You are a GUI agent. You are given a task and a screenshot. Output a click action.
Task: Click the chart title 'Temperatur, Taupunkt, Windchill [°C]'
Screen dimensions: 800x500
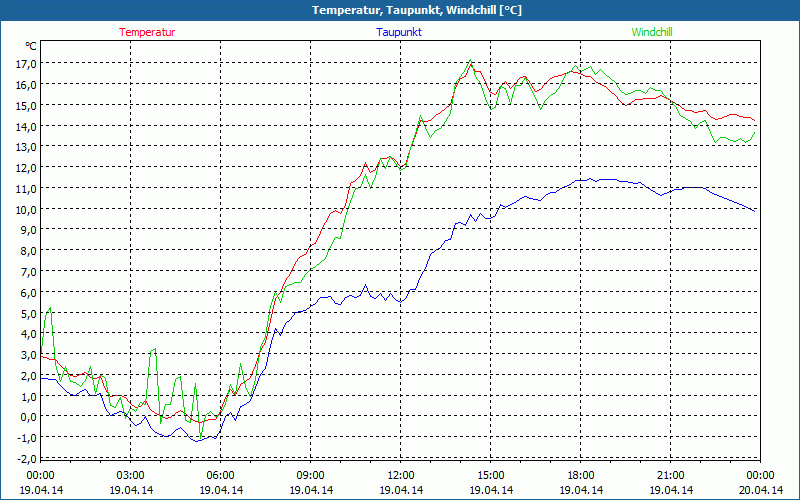(x=417, y=10)
